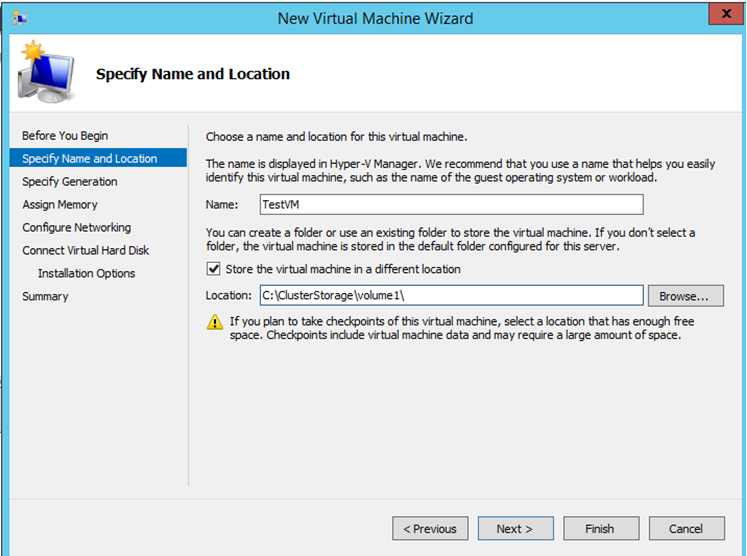747x556 pixels.
Task: Close the wizard with the red X
Action: coord(726,13)
